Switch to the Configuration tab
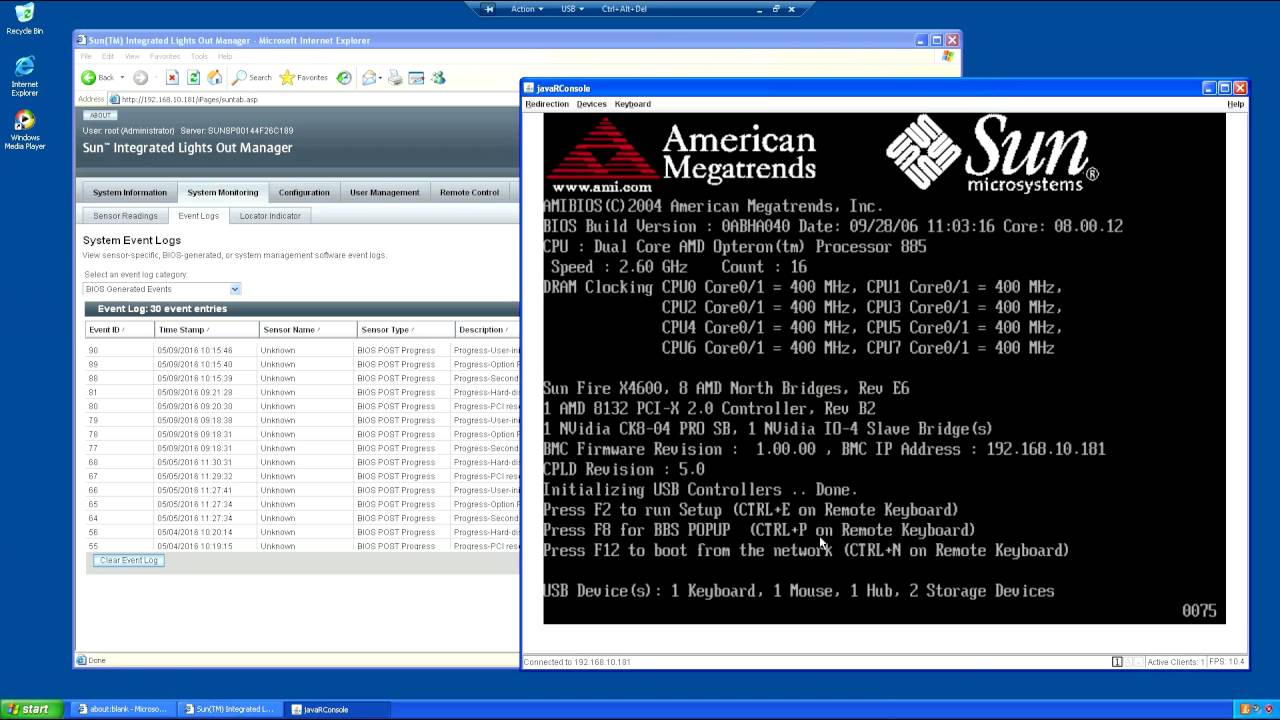The image size is (1280, 720). pyautogui.click(x=304, y=192)
